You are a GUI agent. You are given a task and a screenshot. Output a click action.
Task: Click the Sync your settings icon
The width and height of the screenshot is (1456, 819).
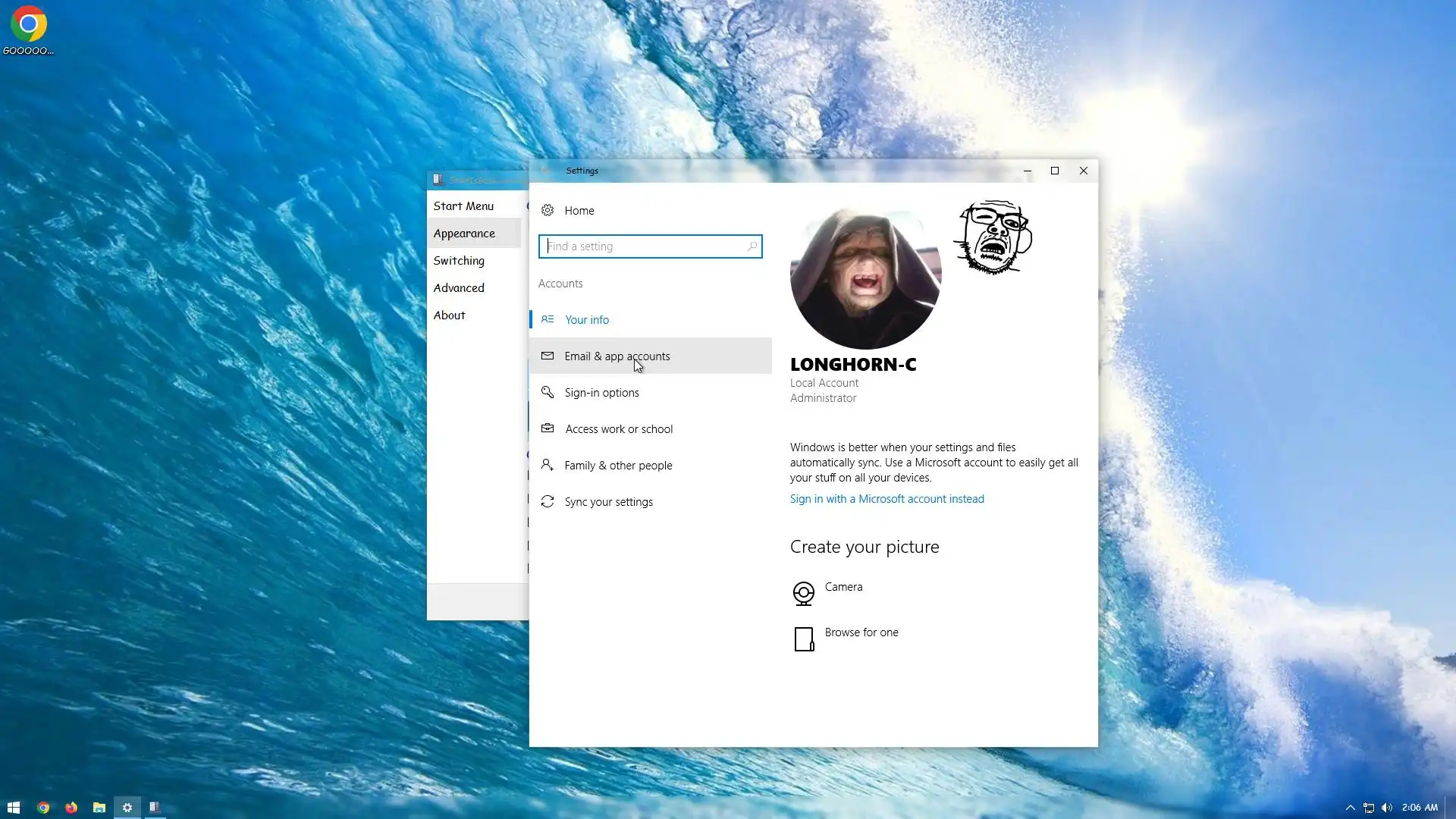[x=548, y=501]
